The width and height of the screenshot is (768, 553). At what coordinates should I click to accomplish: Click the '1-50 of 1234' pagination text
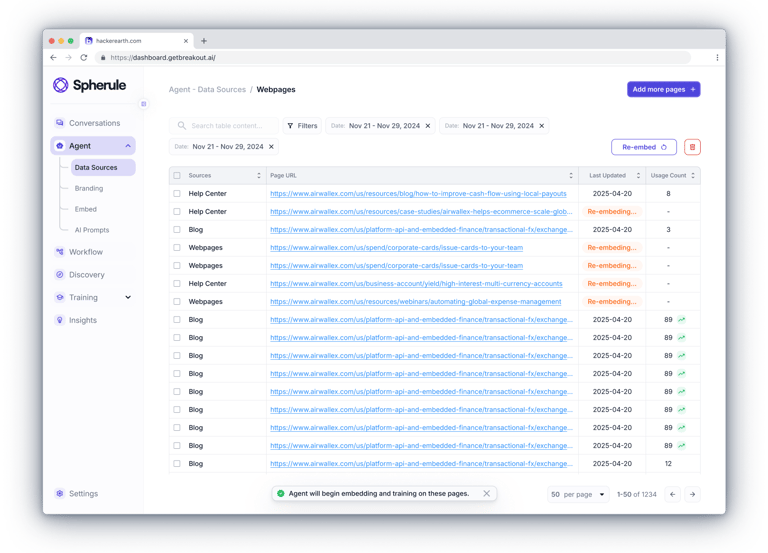637,495
